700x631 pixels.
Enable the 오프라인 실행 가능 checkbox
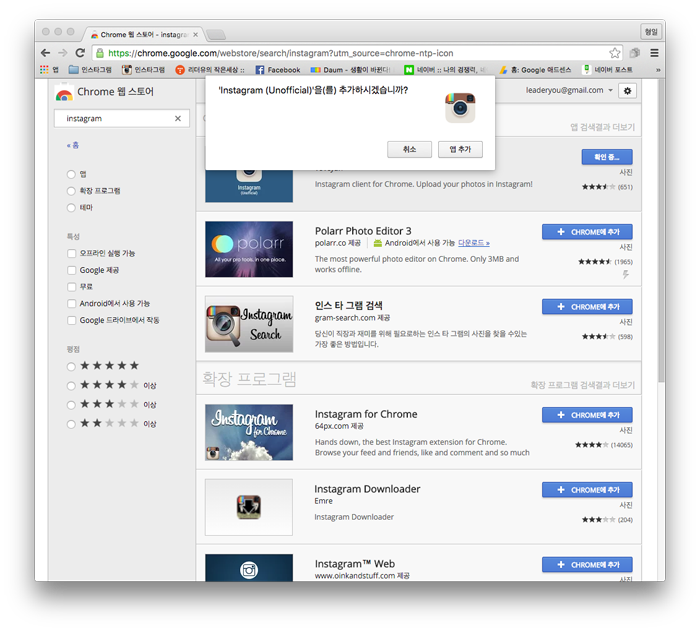(x=71, y=253)
